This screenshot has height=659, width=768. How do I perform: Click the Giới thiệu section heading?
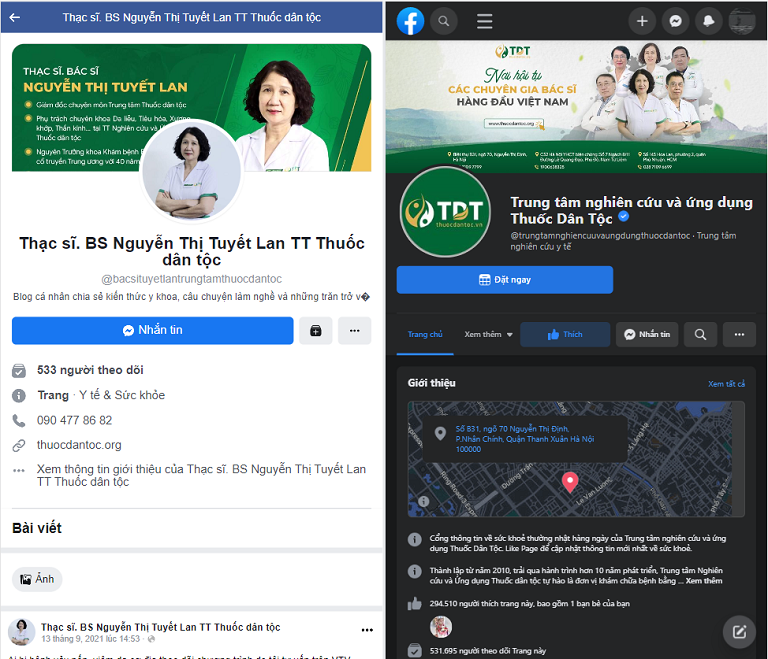click(432, 383)
